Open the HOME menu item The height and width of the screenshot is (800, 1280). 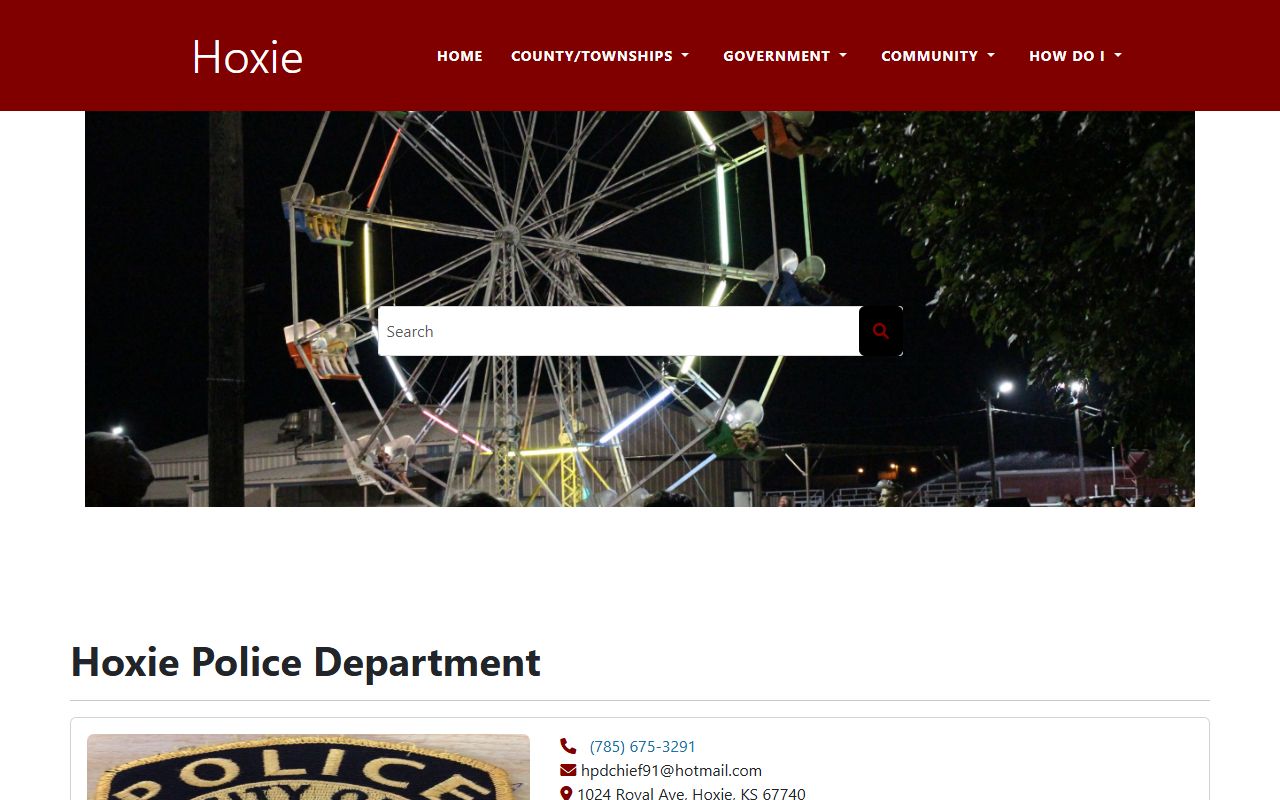(460, 56)
